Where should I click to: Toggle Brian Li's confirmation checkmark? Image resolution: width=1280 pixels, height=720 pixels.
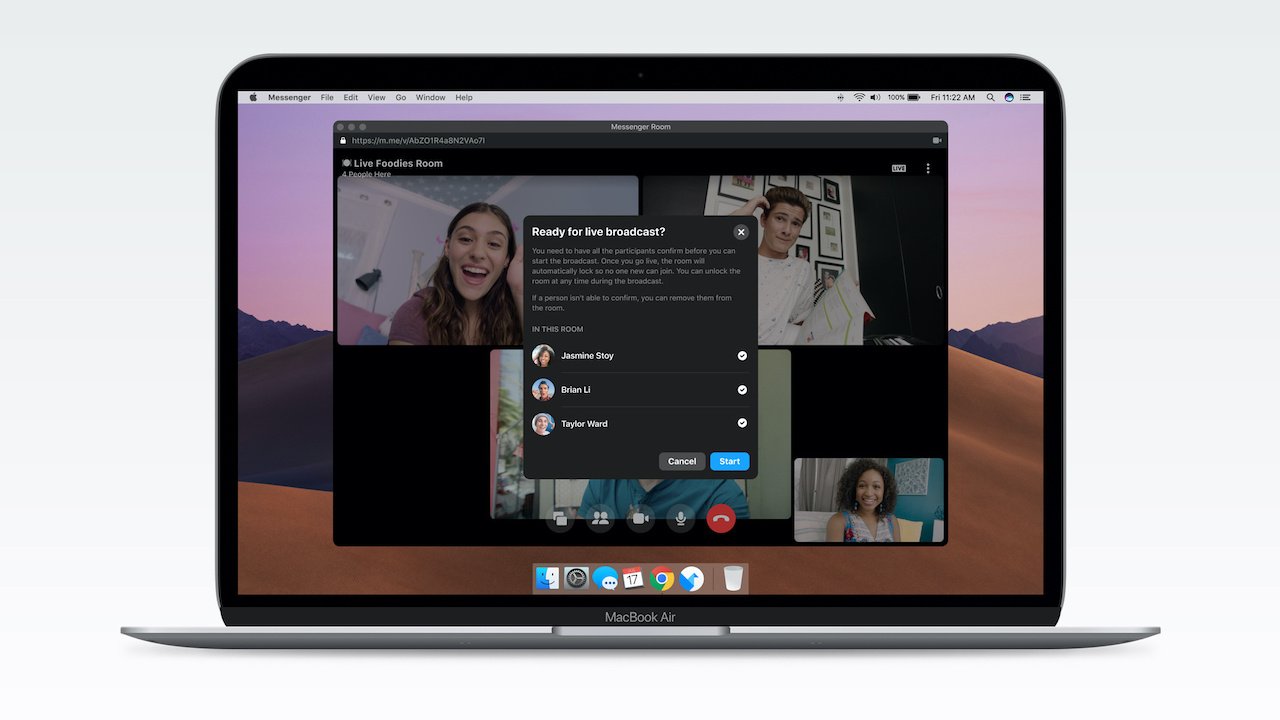coord(742,390)
